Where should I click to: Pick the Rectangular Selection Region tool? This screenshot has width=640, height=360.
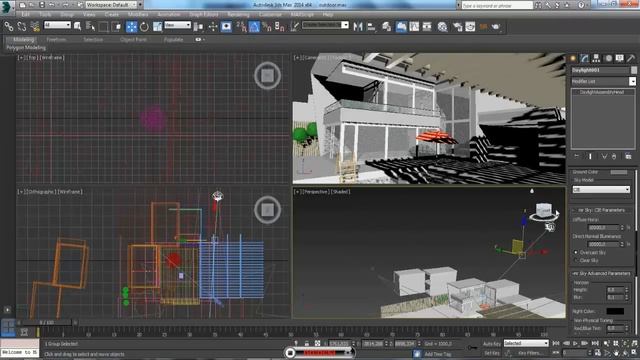tap(103, 27)
